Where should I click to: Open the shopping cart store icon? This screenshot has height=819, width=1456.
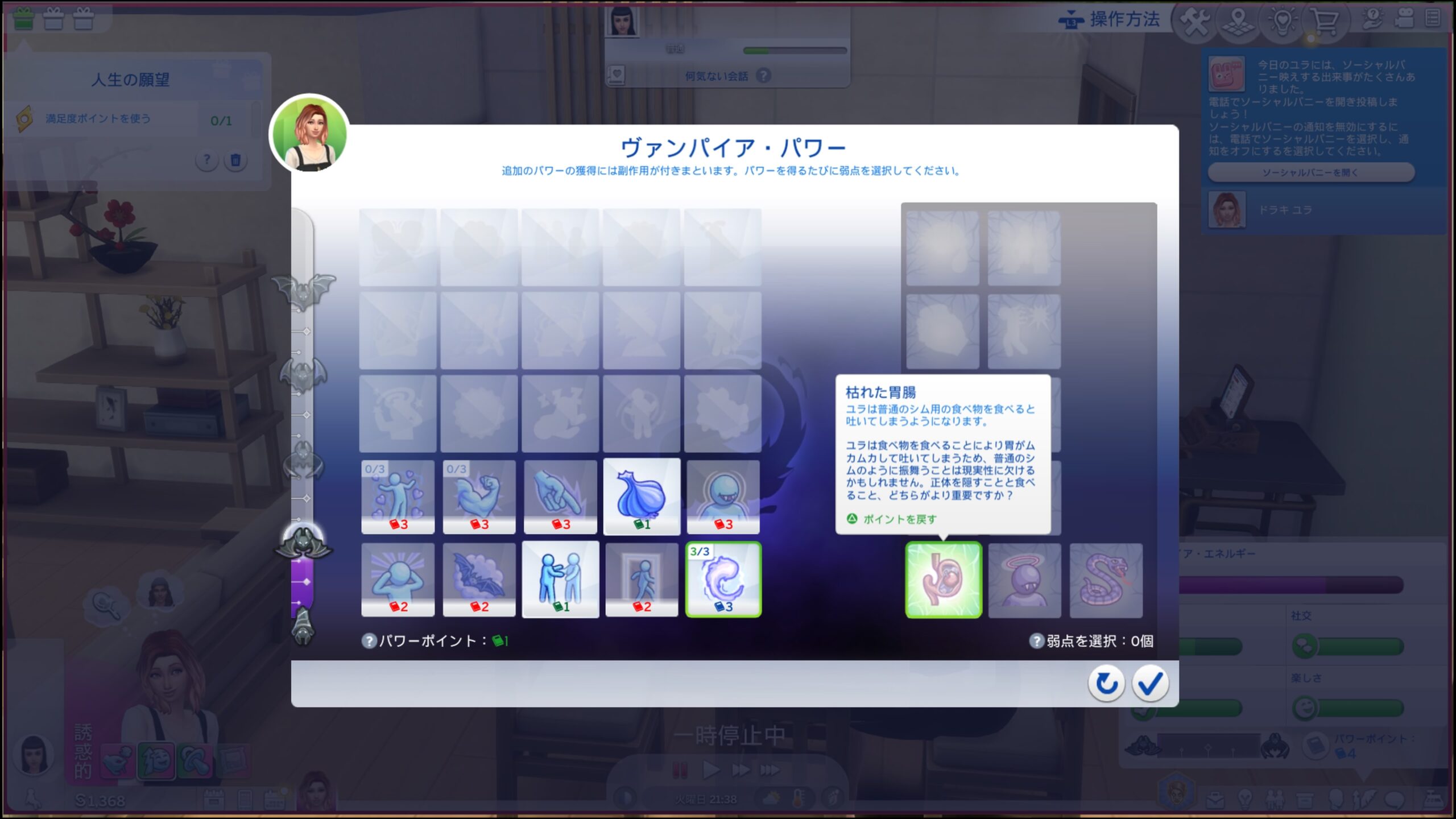point(1325,22)
